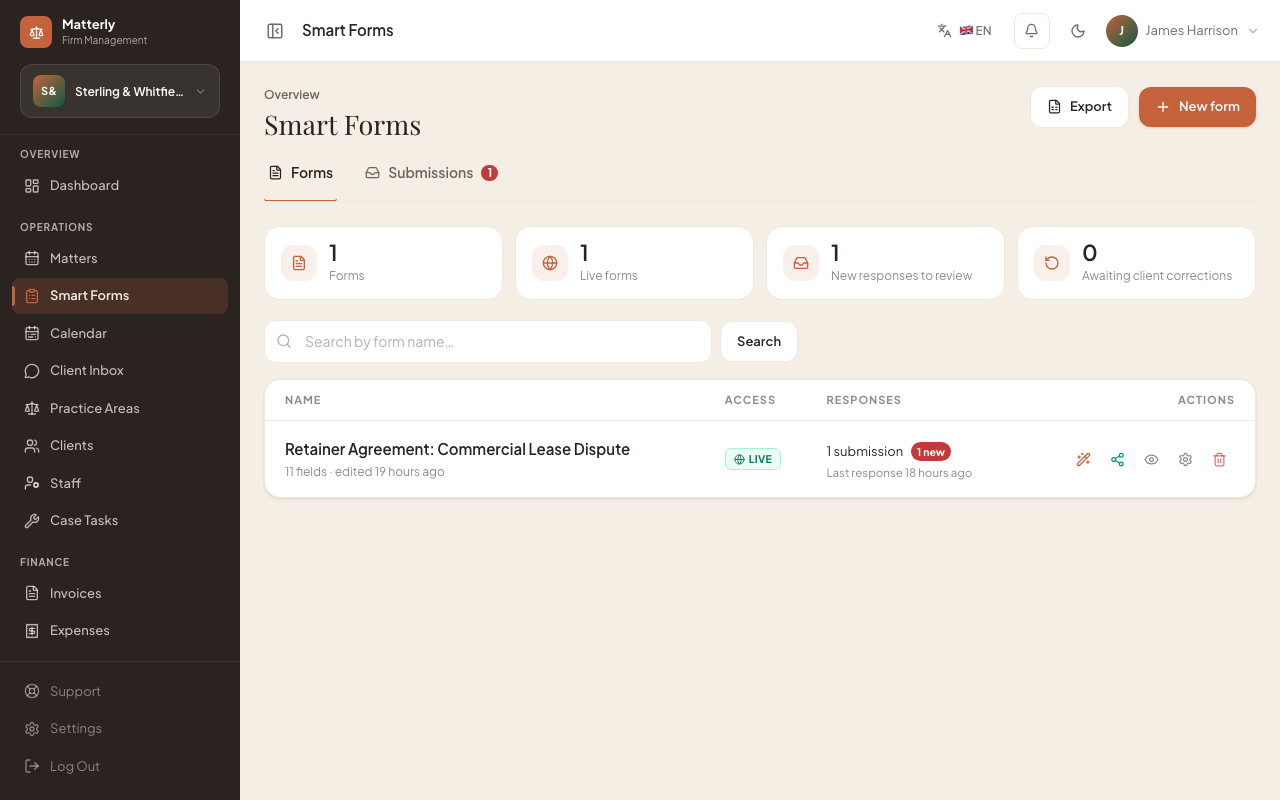Click the Name column header
The image size is (1280, 800).
pyautogui.click(x=303, y=400)
